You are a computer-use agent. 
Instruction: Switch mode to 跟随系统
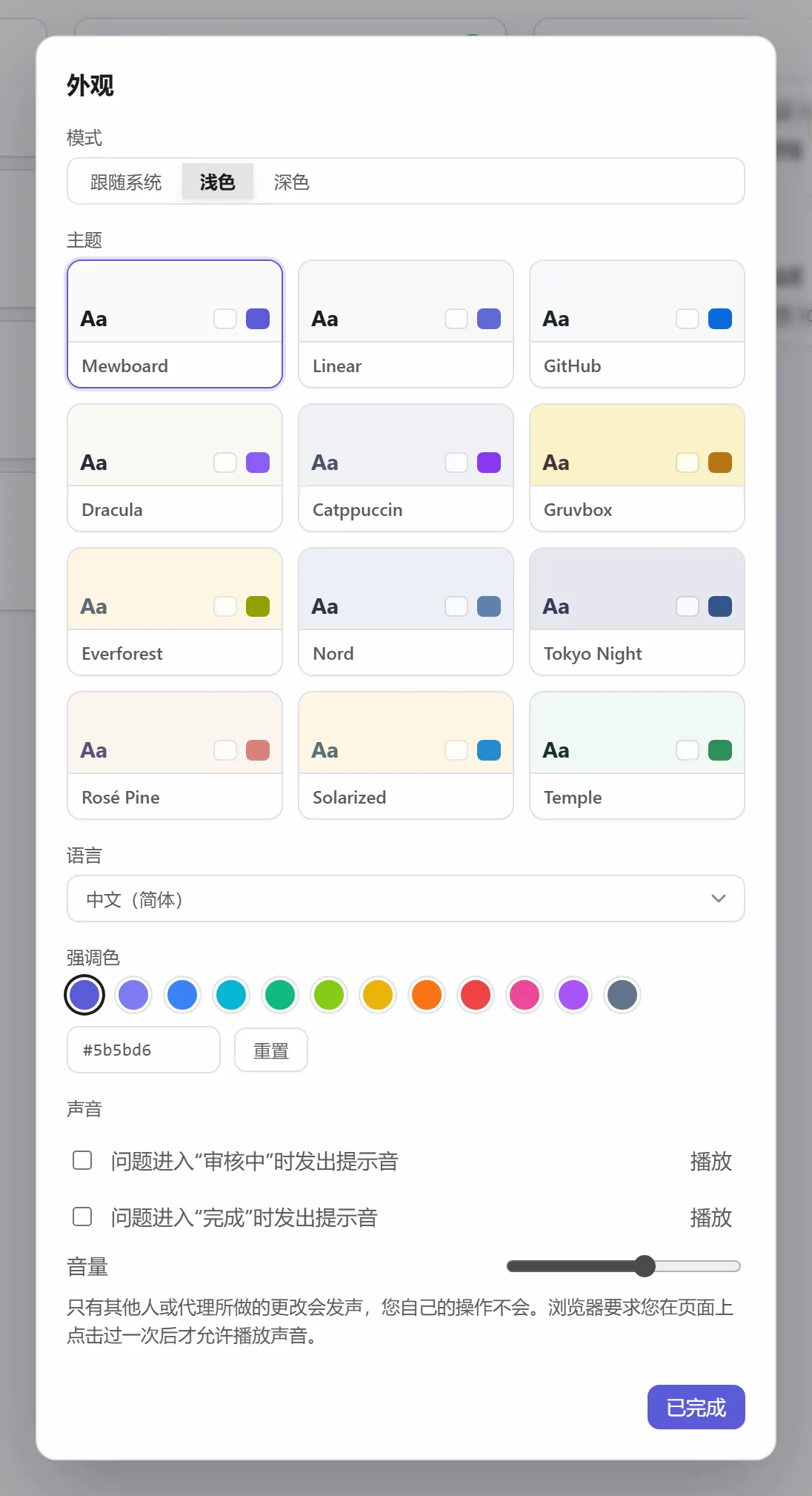pyautogui.click(x=126, y=182)
